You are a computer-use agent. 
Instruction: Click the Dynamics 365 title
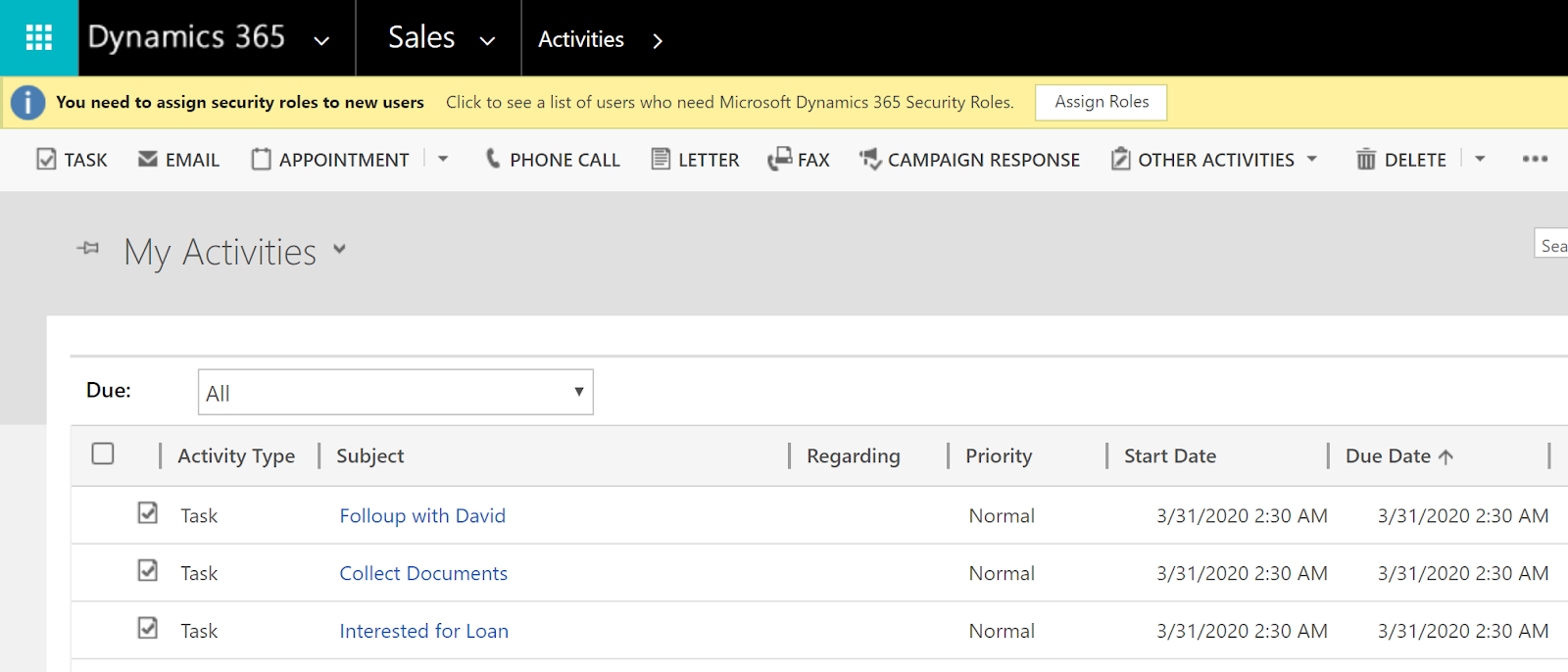click(186, 37)
